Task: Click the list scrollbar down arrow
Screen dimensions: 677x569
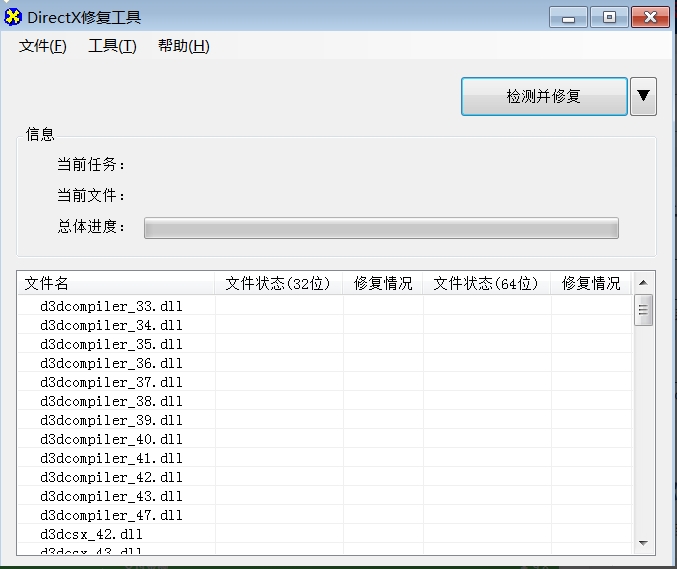Action: [x=643, y=543]
